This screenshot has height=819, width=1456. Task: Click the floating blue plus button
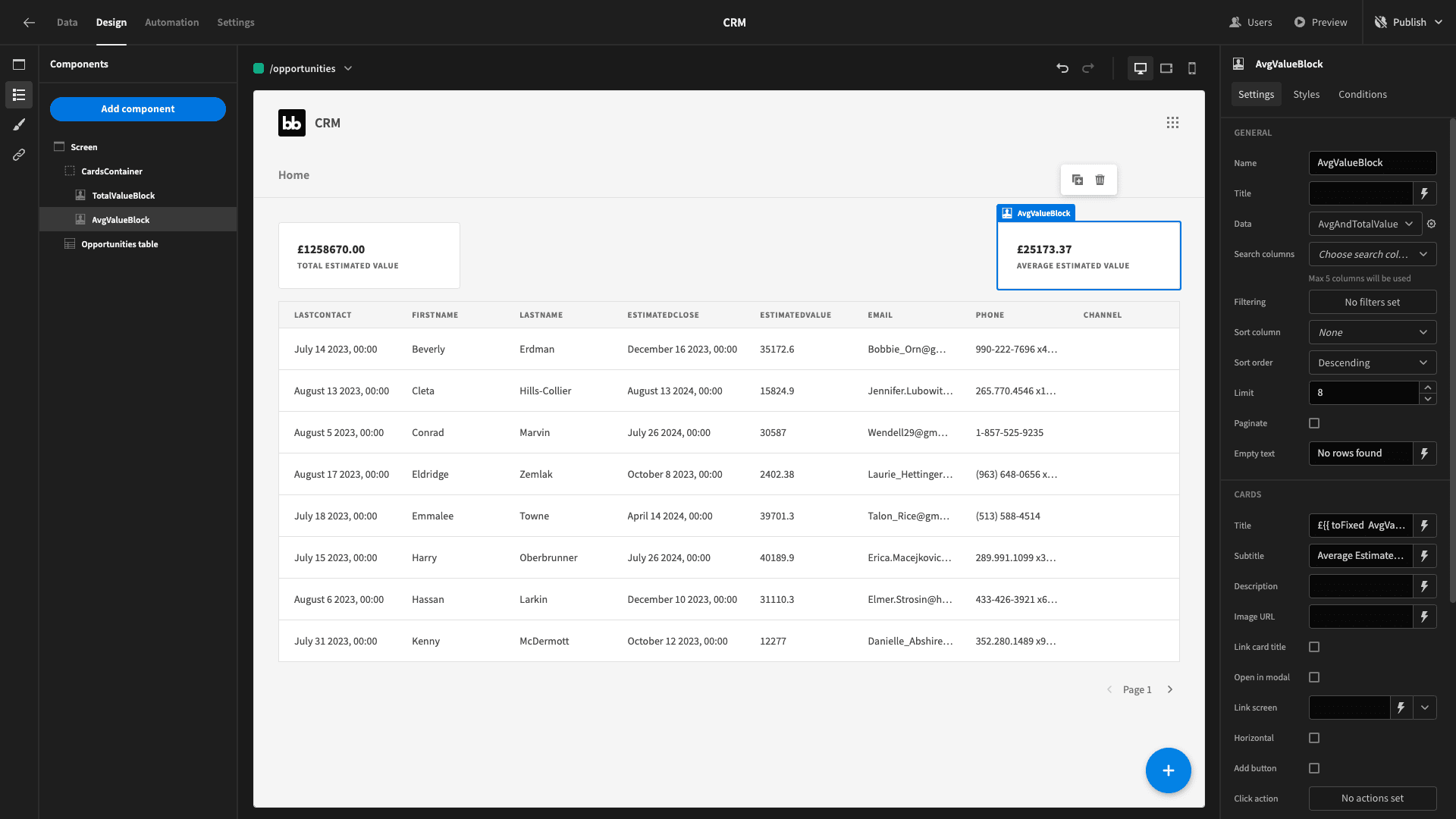click(1169, 770)
